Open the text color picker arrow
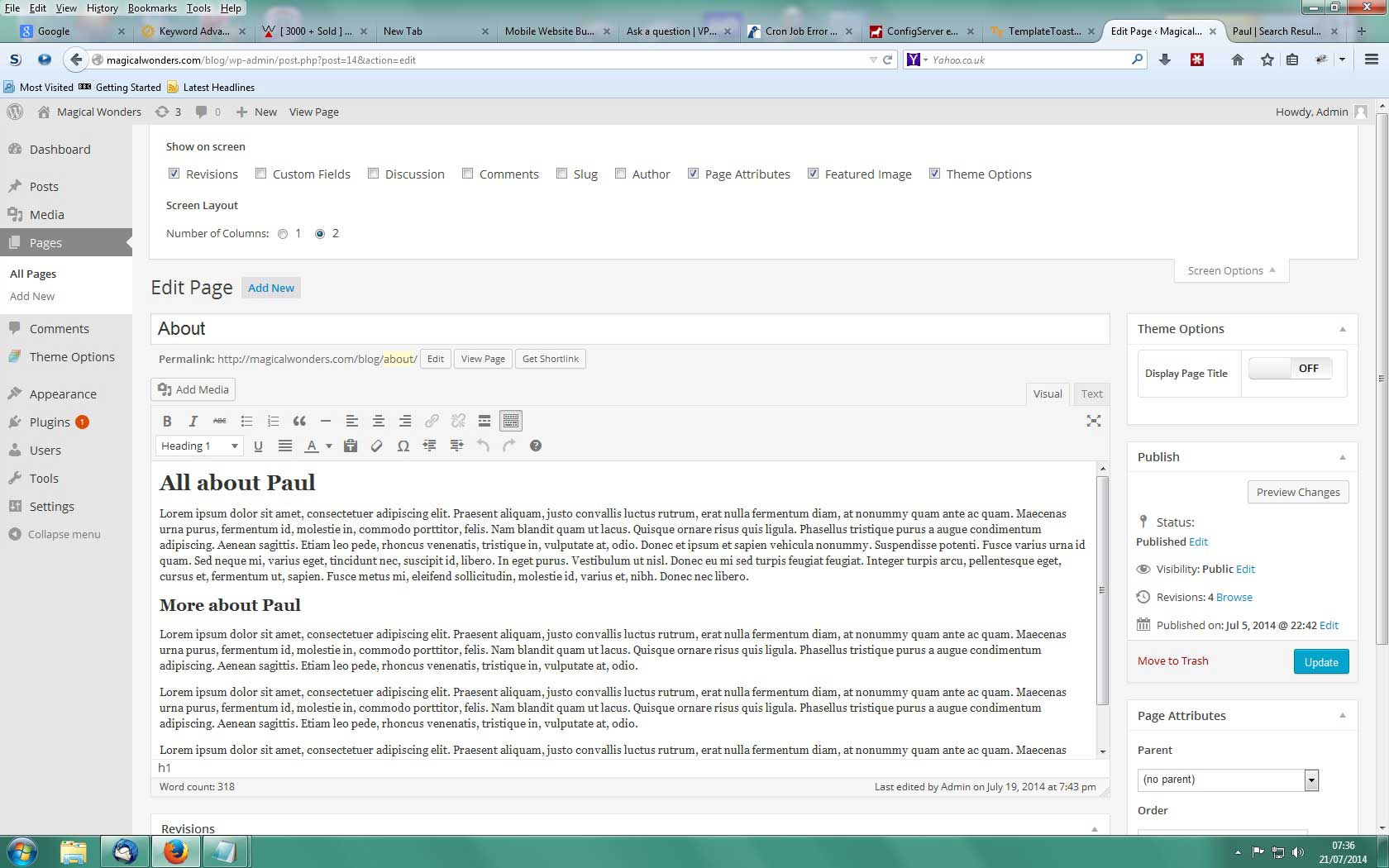Screen dimensions: 1389x868 [x=329, y=446]
